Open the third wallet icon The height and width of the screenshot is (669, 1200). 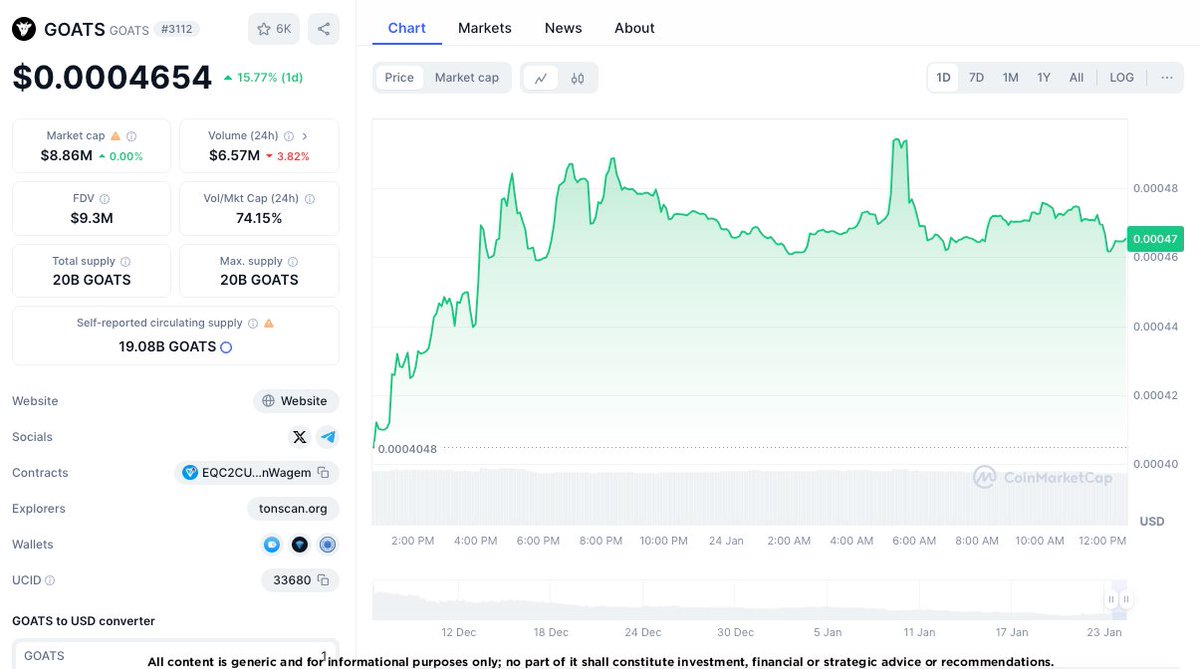328,545
